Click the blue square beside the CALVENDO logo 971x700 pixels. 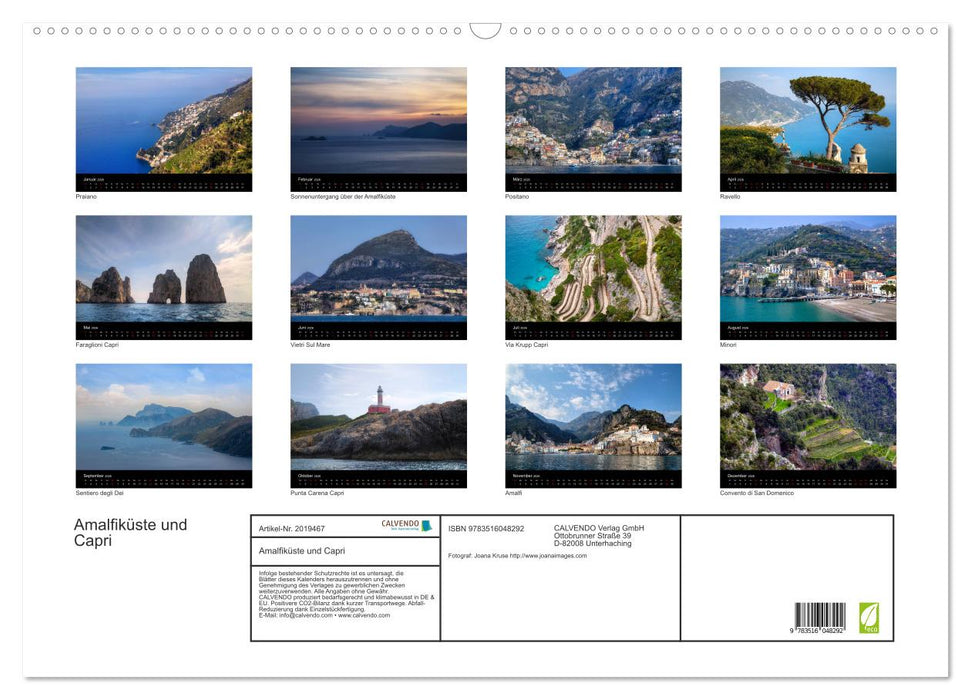tap(426, 526)
